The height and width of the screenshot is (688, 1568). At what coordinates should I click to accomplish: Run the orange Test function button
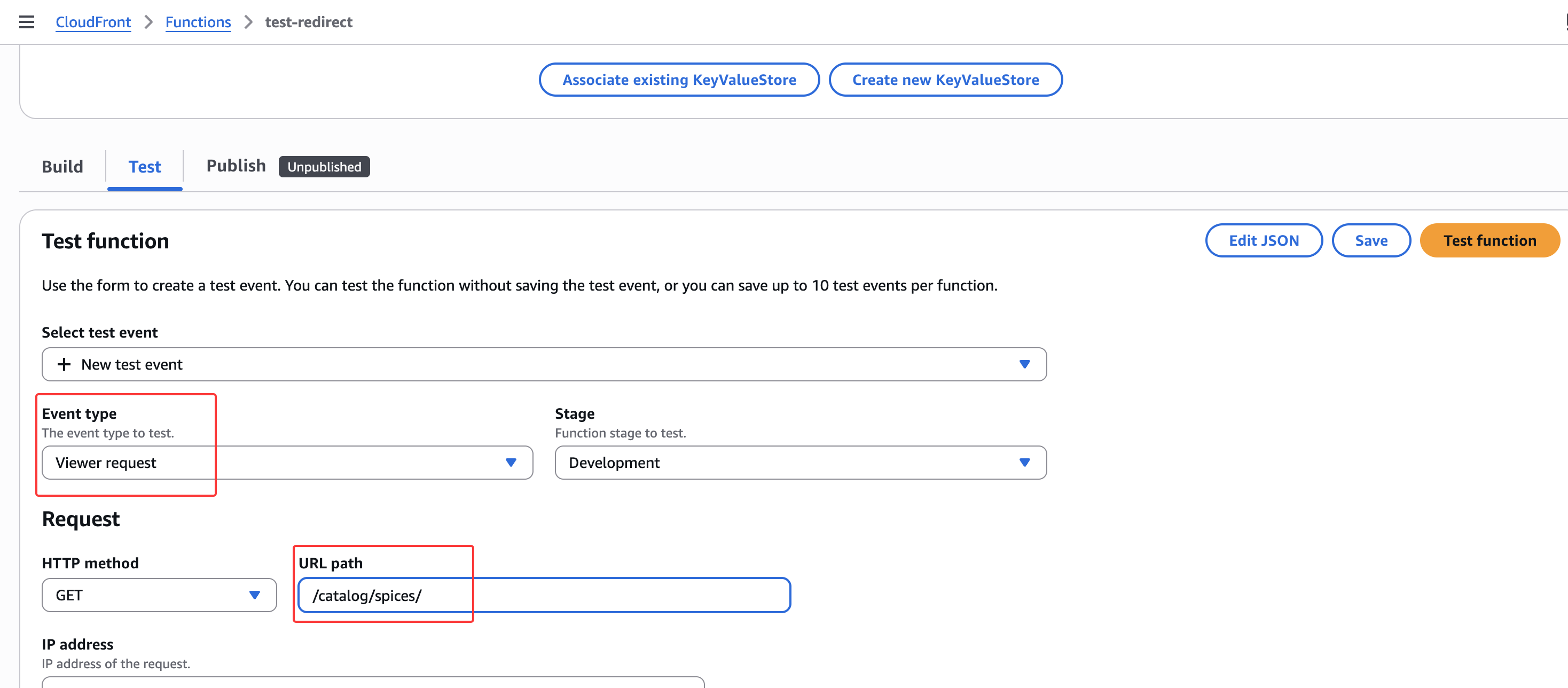(1489, 240)
